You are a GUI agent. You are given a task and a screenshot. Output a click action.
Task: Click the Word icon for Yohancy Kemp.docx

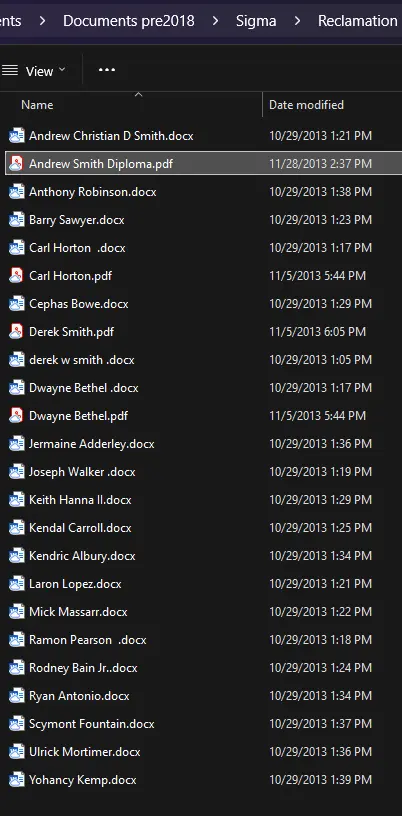tap(17, 780)
